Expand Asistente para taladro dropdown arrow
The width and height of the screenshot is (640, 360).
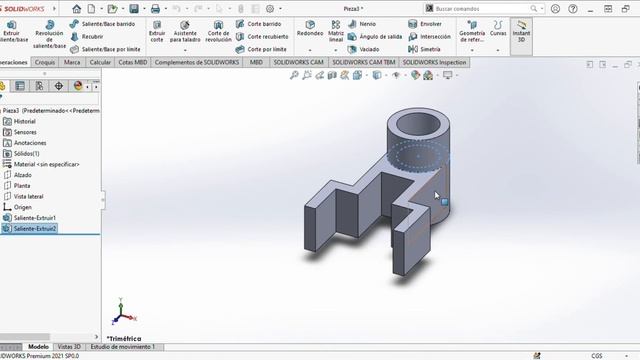pos(185,50)
